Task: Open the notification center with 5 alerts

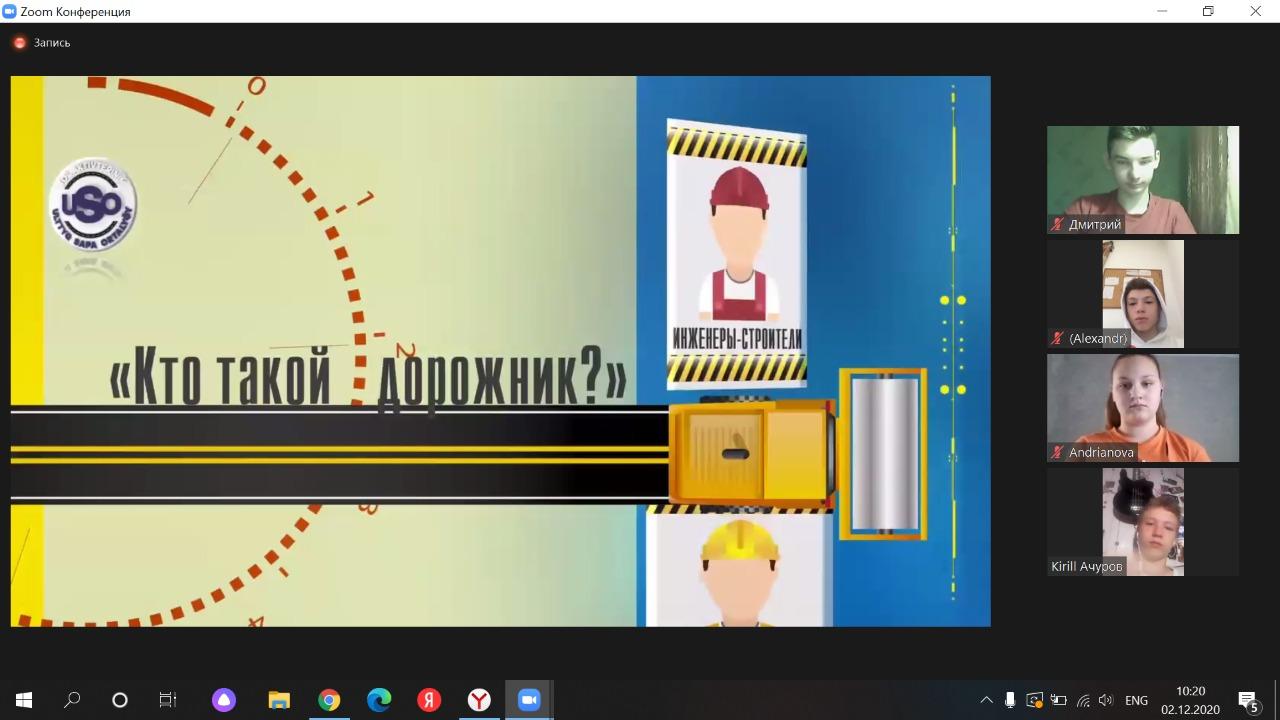Action: pyautogui.click(x=1247, y=700)
